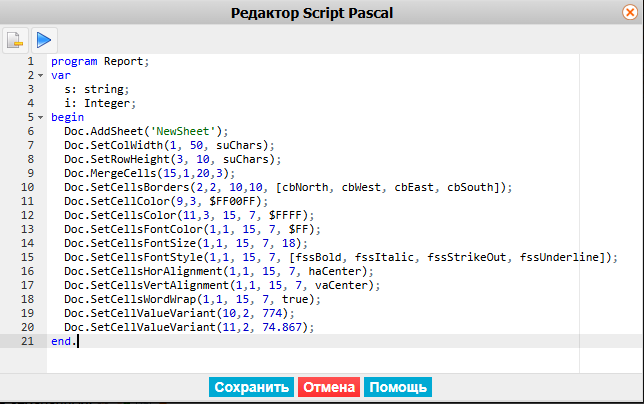Click the Doc.SetCellsFontColor line
The height and width of the screenshot is (404, 644).
coord(192,229)
